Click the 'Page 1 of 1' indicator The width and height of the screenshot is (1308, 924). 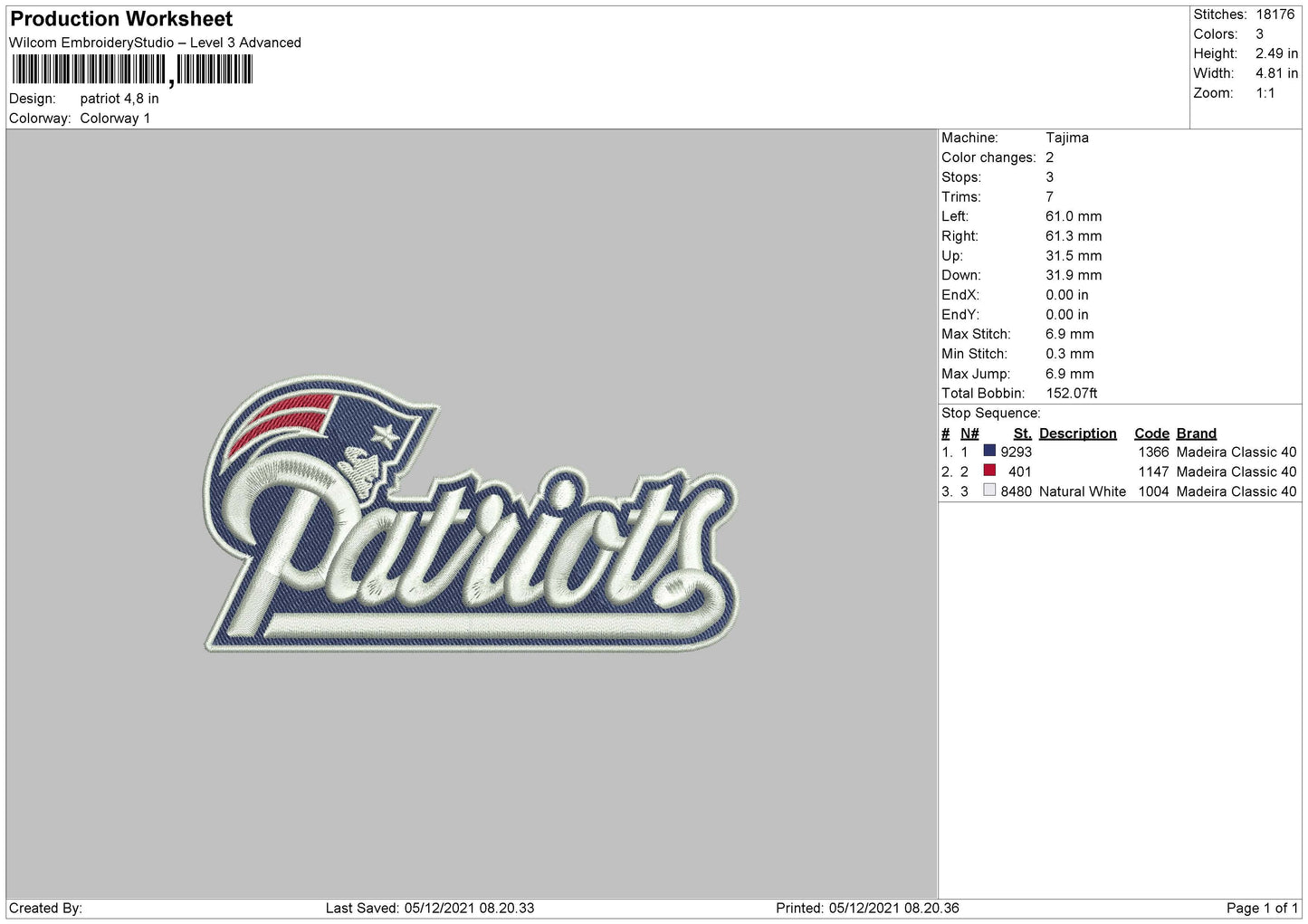(x=1262, y=909)
